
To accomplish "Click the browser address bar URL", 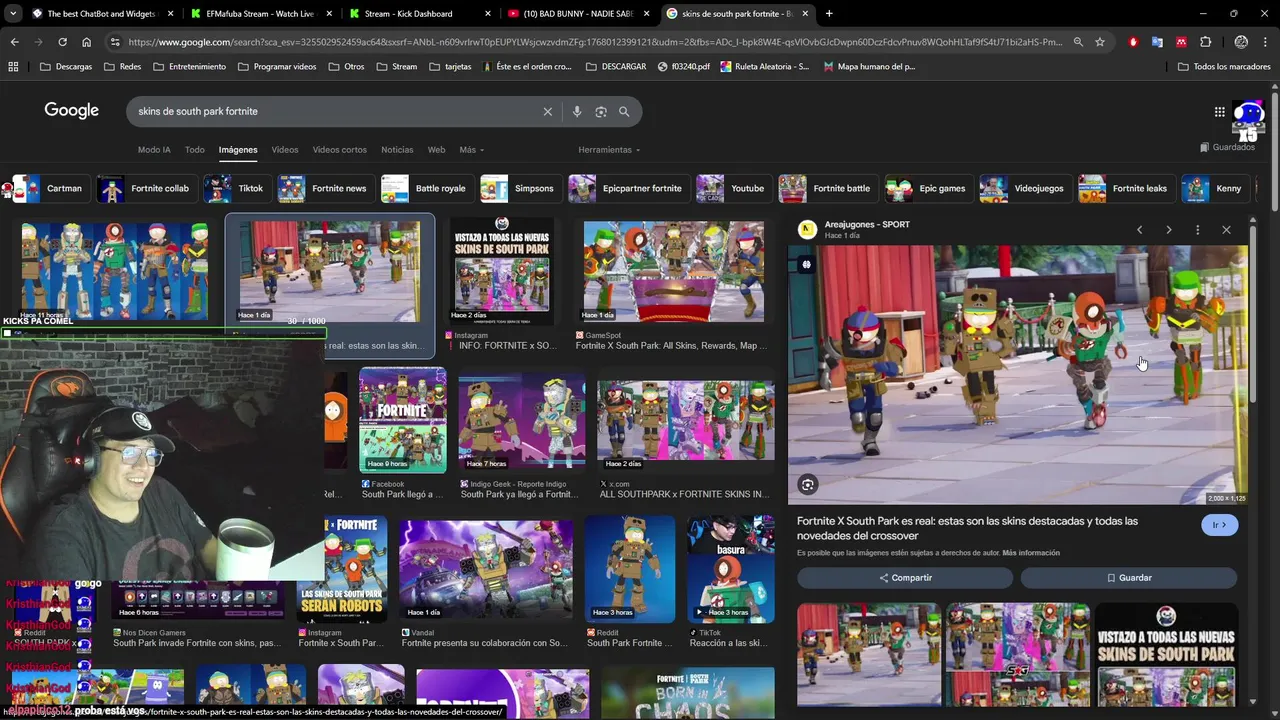I will click(595, 42).
